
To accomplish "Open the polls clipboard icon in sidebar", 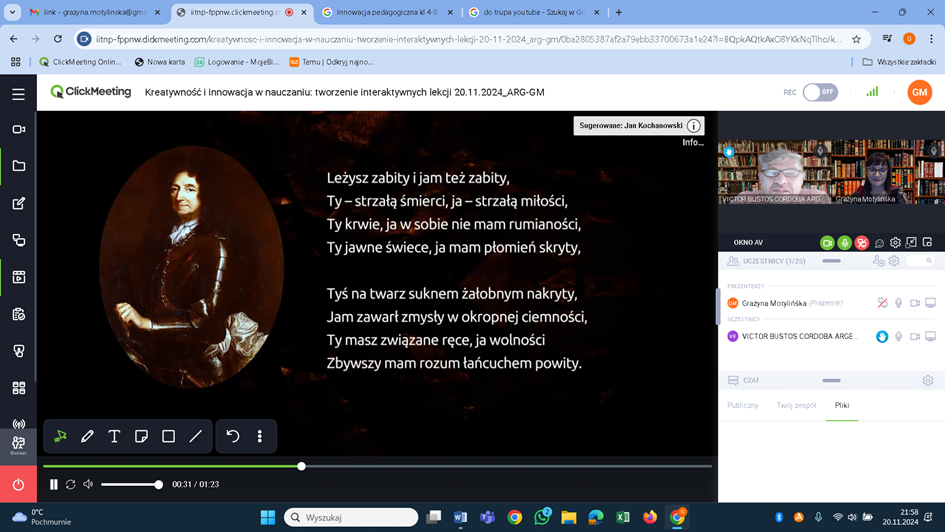I will tap(19, 314).
